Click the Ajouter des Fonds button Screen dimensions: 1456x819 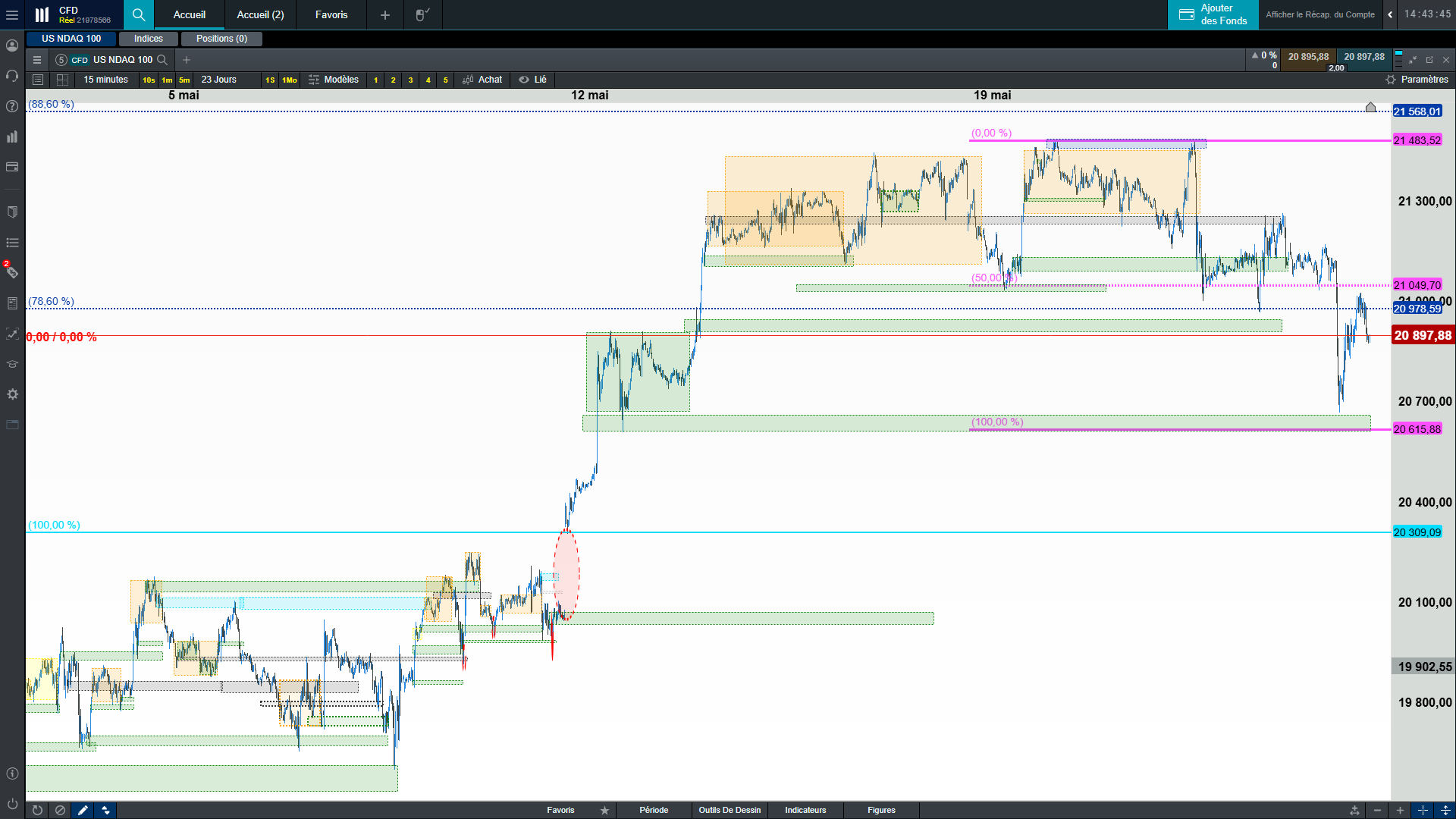click(x=1213, y=14)
